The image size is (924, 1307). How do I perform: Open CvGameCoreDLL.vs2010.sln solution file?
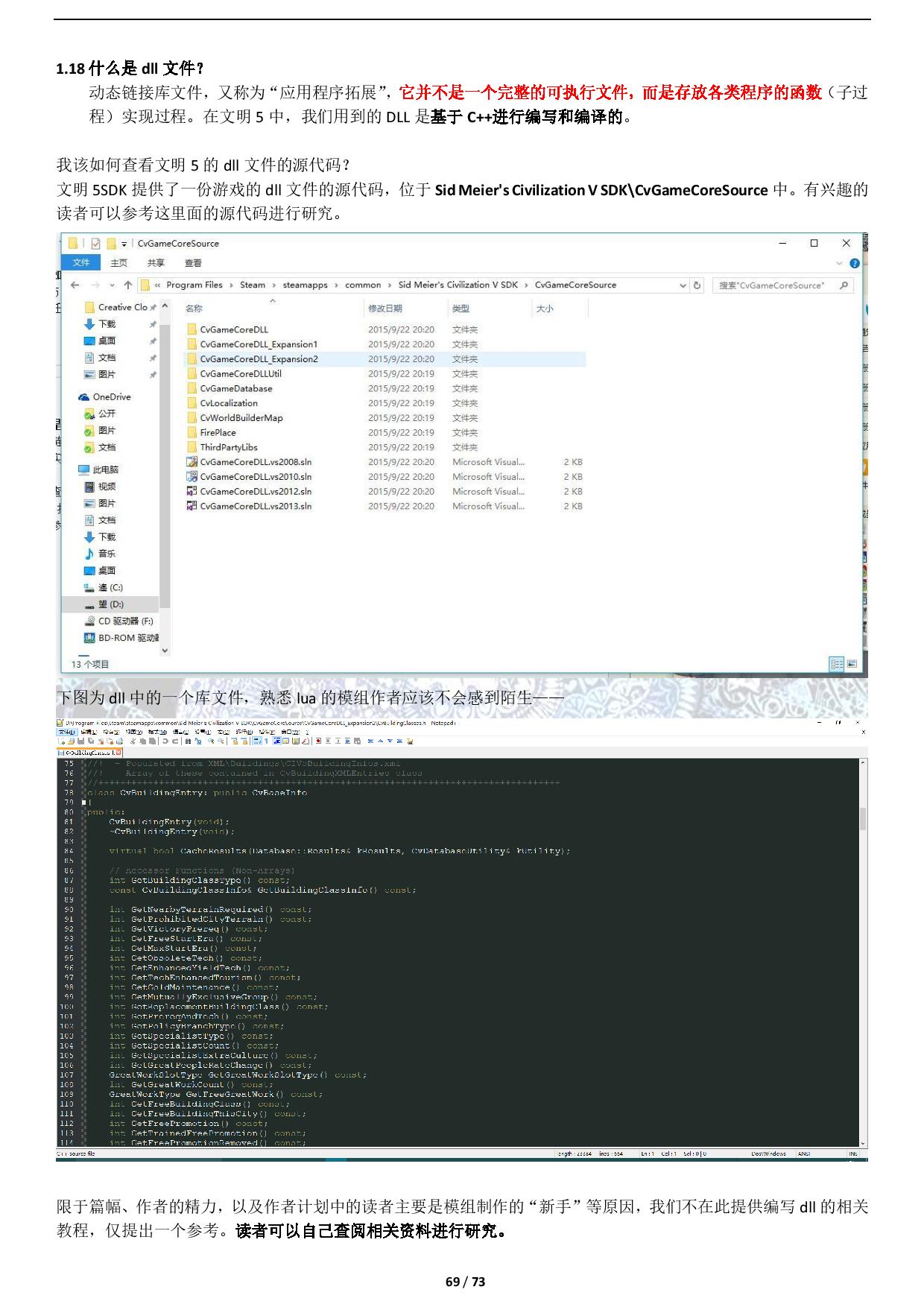pos(256,477)
